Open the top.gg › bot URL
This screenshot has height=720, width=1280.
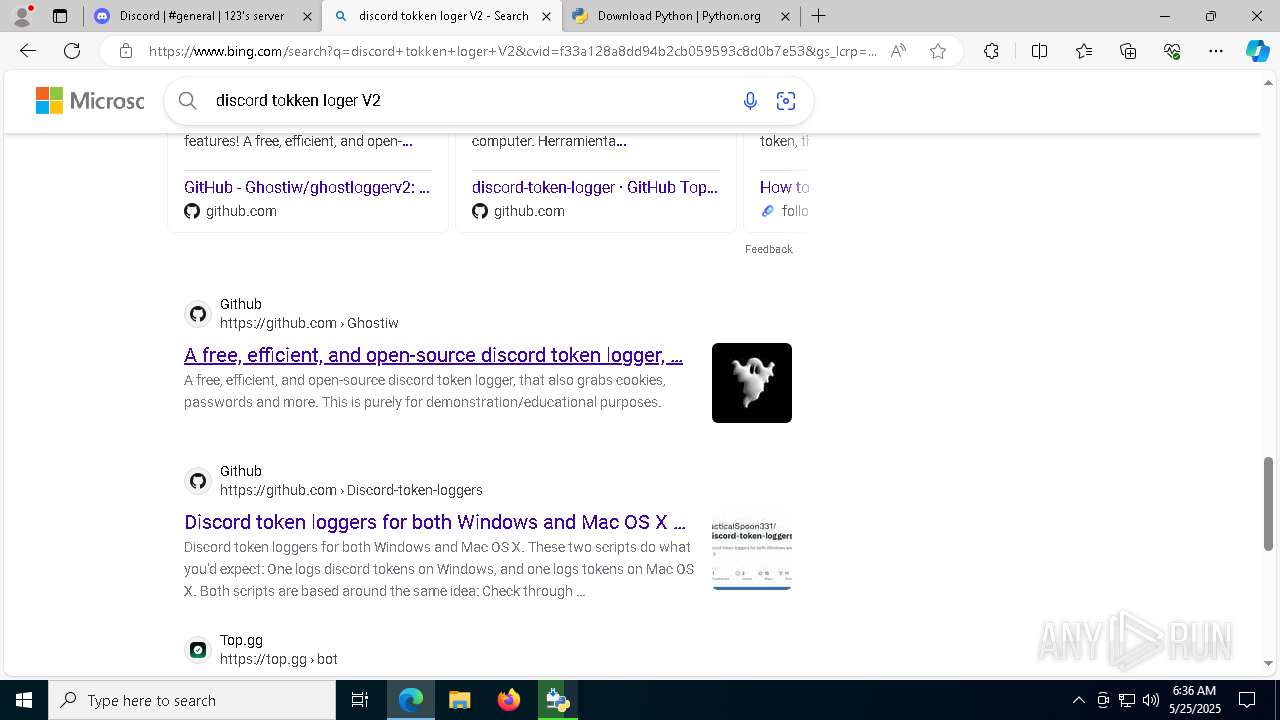tap(279, 659)
